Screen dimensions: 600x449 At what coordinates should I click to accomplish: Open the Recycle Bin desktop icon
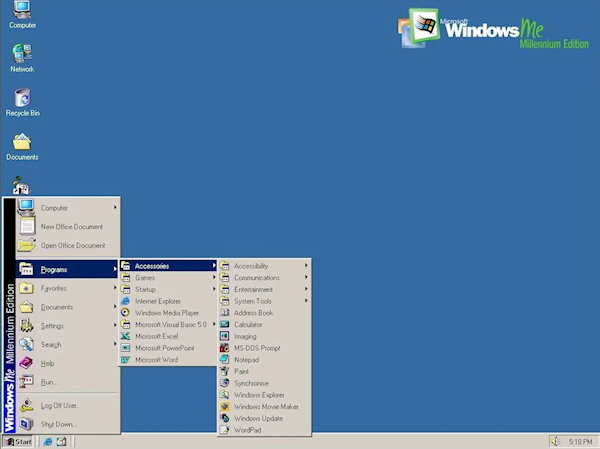(22, 102)
